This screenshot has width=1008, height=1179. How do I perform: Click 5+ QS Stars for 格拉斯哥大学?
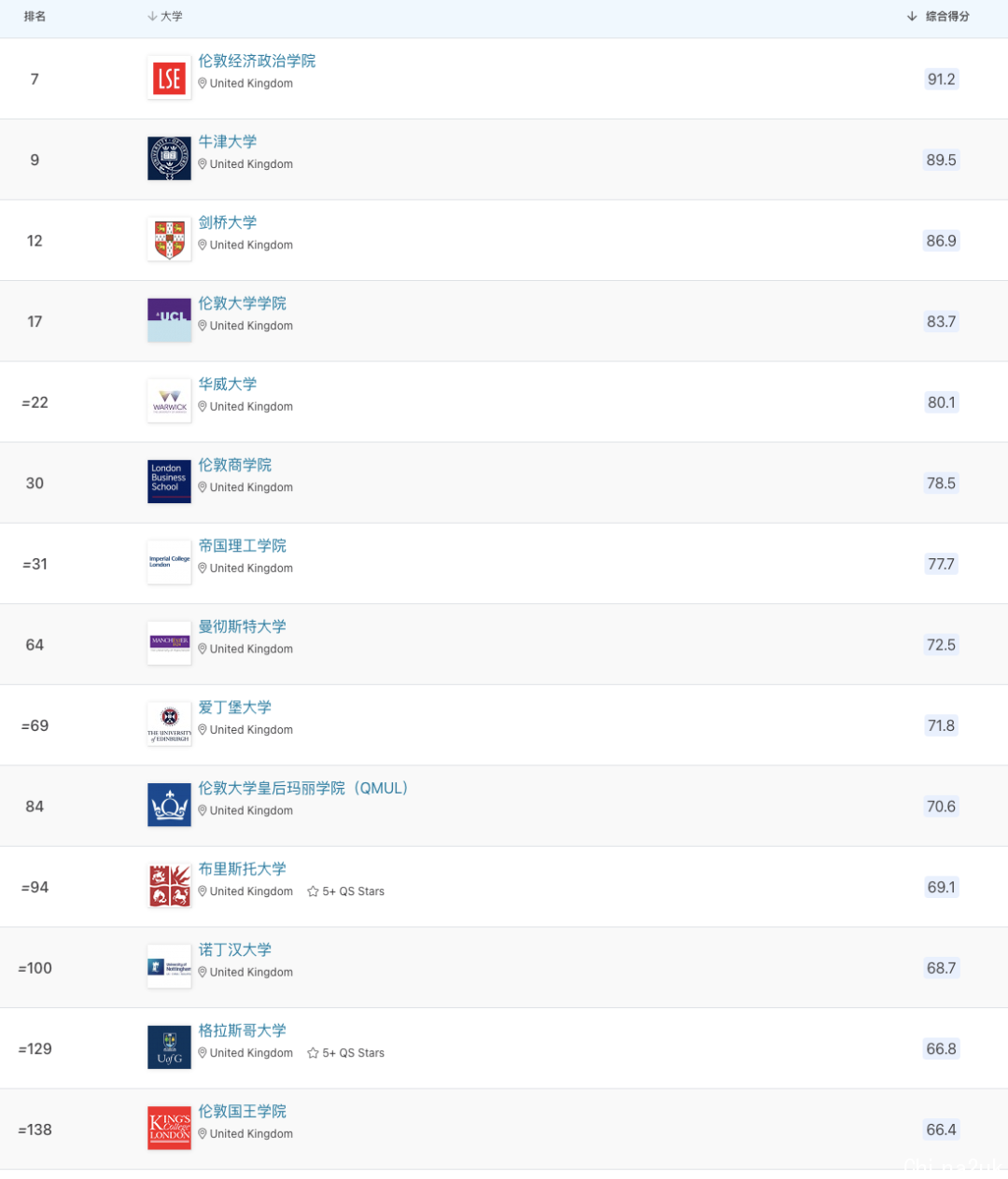(x=346, y=1053)
